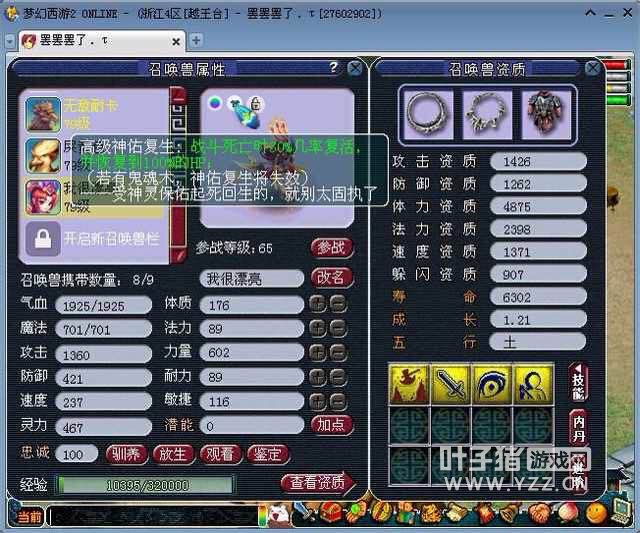Select the first pet portrait in list

coord(42,114)
